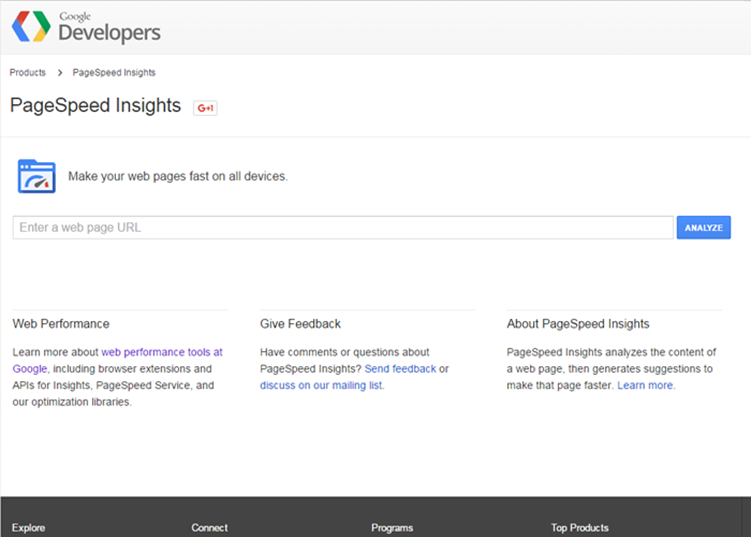The width and height of the screenshot is (751, 537).
Task: Select Connect in the footer
Action: 209,527
